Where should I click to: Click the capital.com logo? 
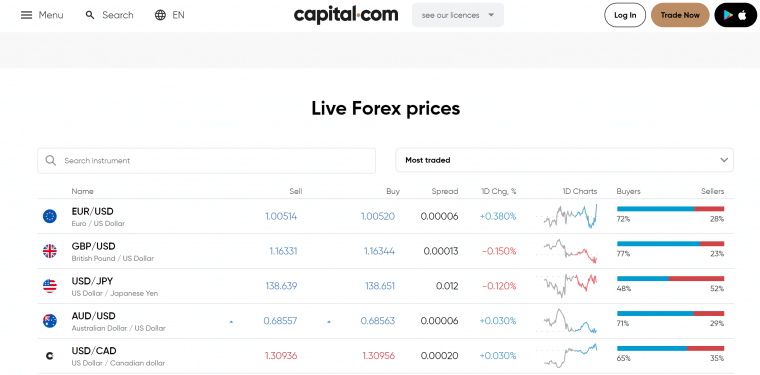pos(346,15)
